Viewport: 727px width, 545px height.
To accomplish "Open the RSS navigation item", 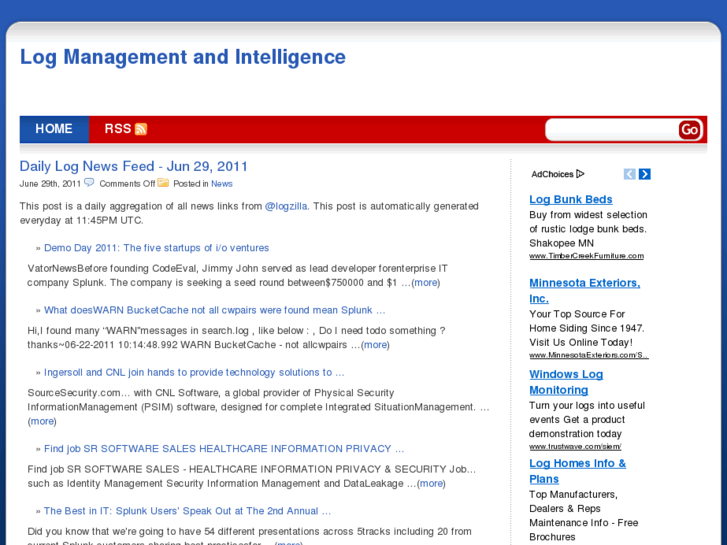I will coord(125,129).
